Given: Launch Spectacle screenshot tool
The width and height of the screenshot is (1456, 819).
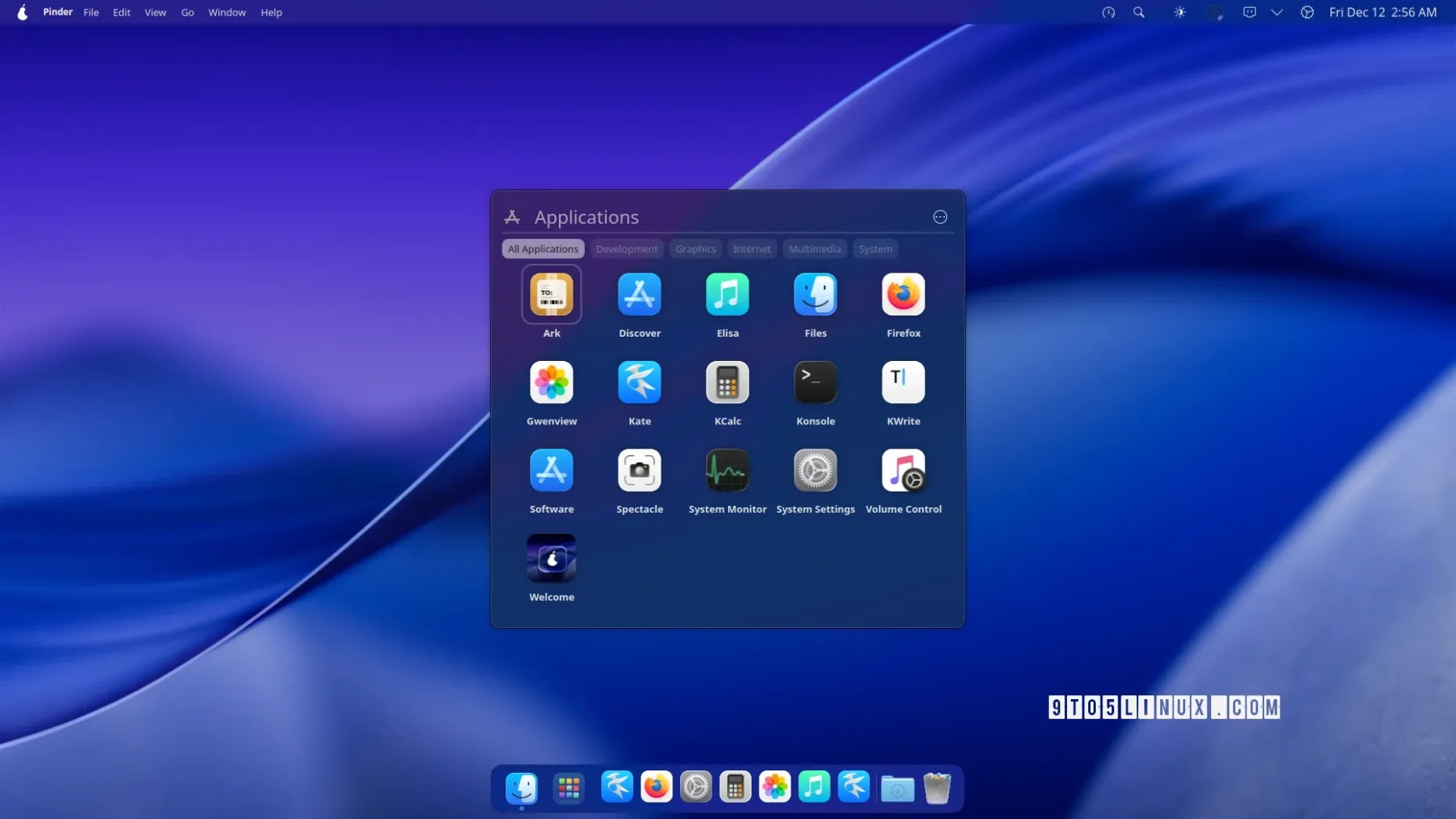Looking at the screenshot, I should coord(639,471).
